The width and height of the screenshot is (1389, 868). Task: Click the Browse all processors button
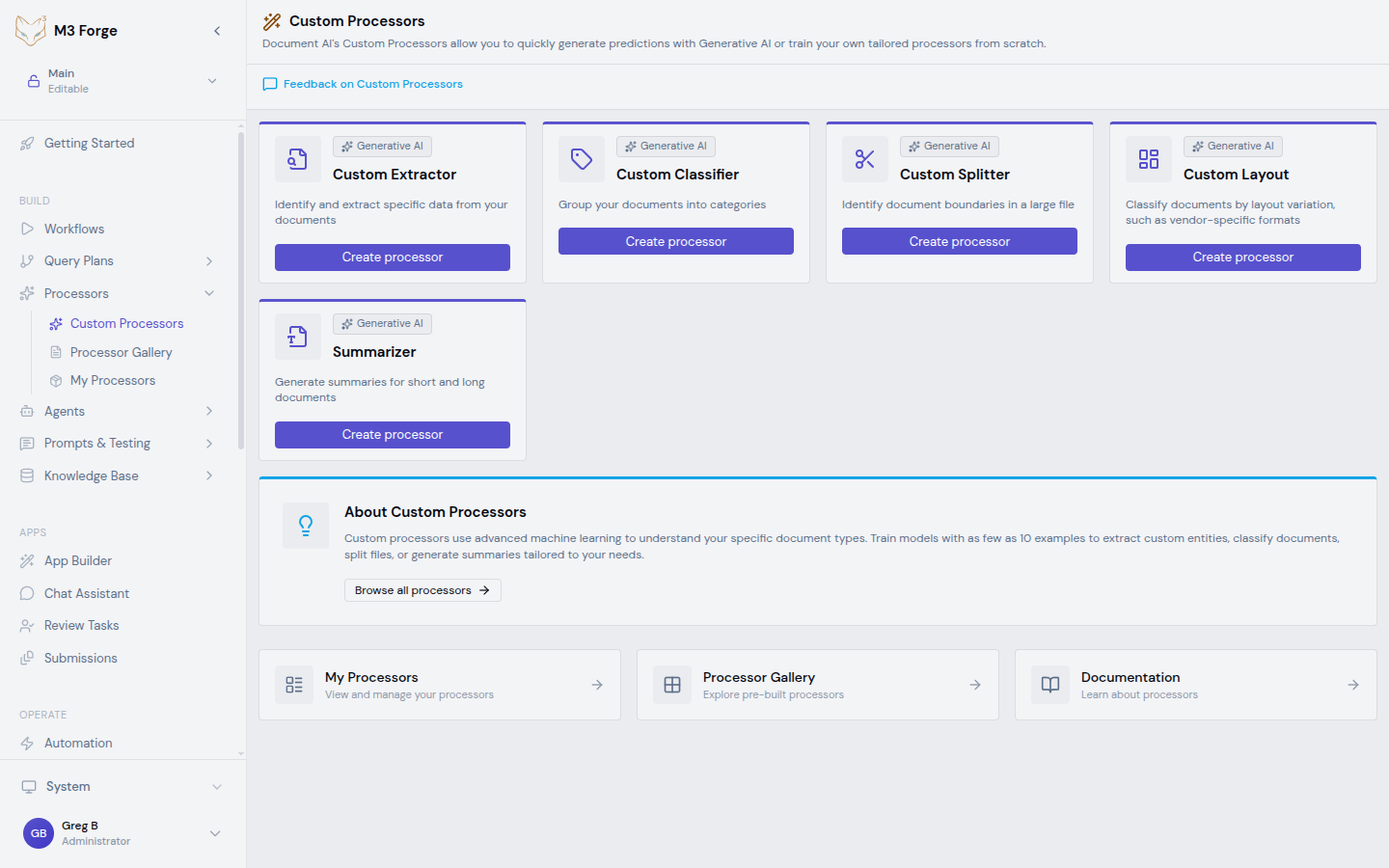tap(422, 590)
